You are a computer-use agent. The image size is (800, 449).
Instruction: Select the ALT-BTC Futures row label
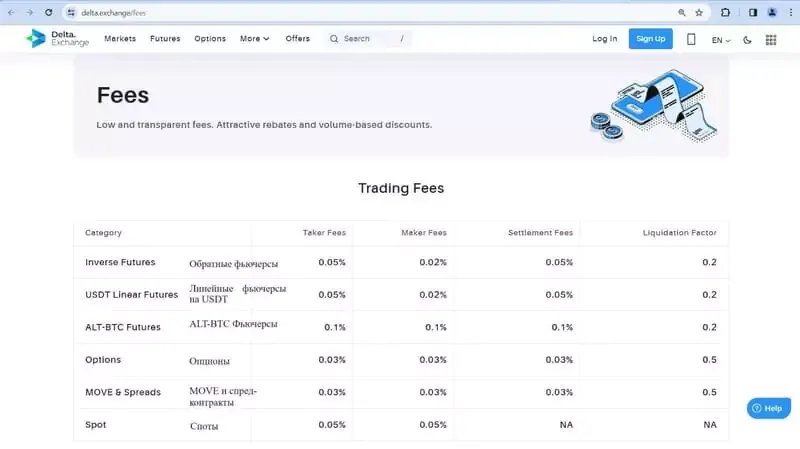(x=122, y=328)
